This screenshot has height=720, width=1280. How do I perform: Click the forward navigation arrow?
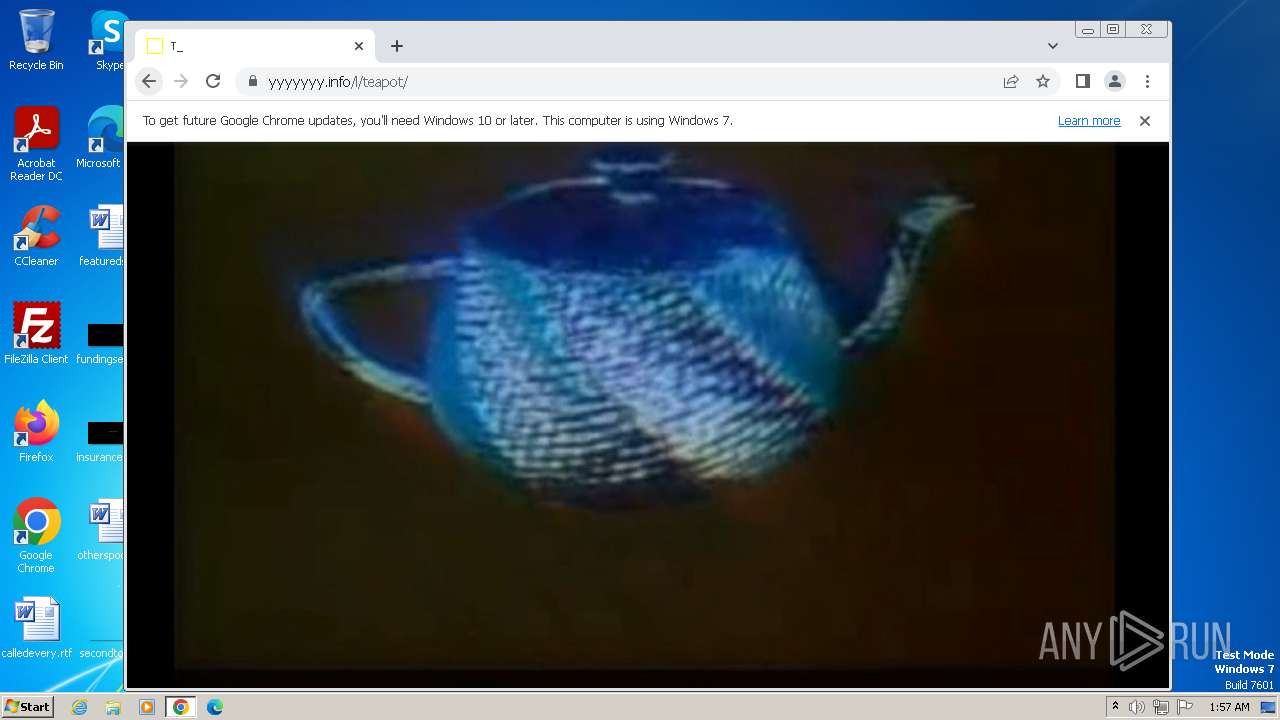point(181,81)
